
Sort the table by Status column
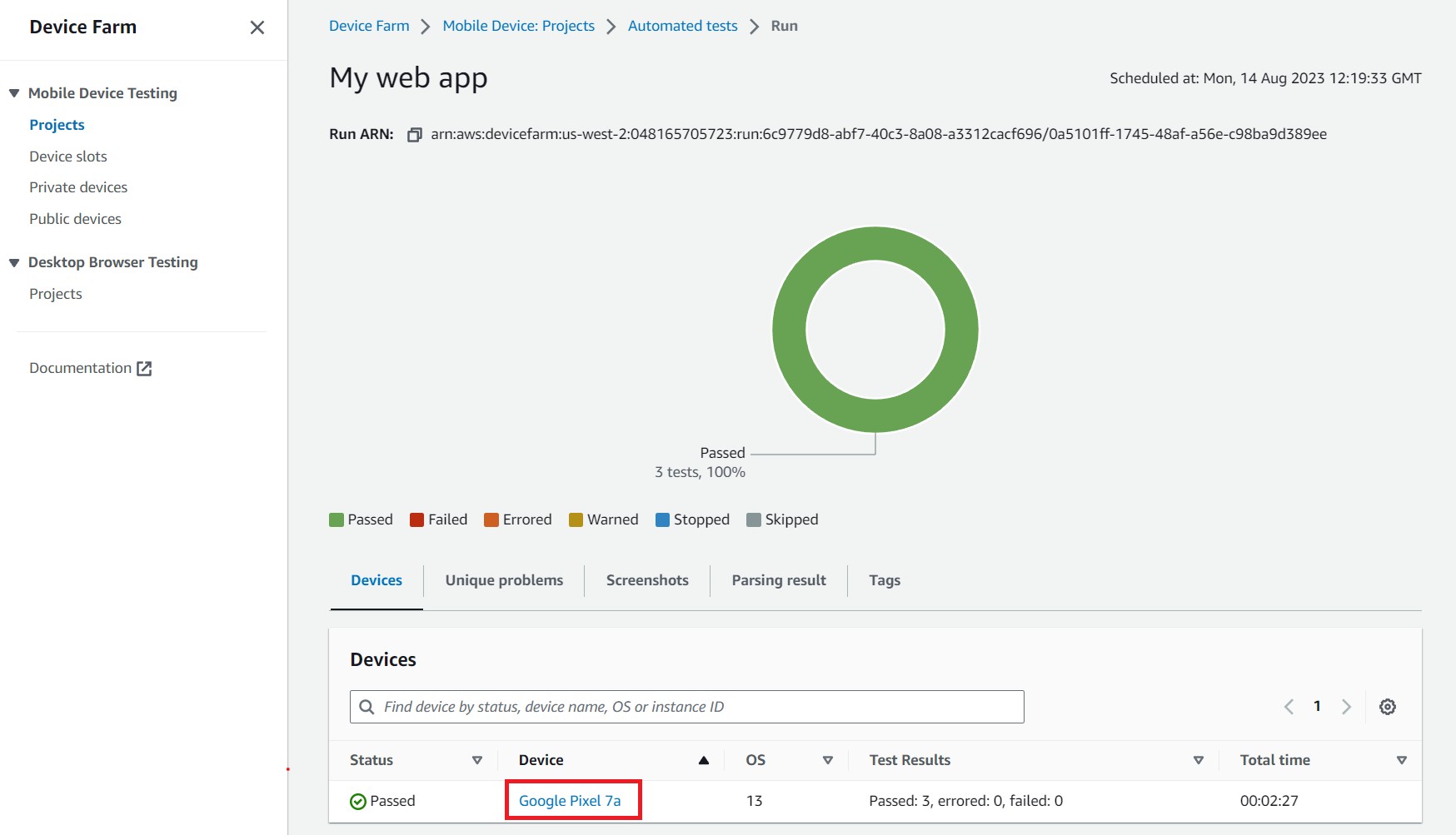(476, 760)
